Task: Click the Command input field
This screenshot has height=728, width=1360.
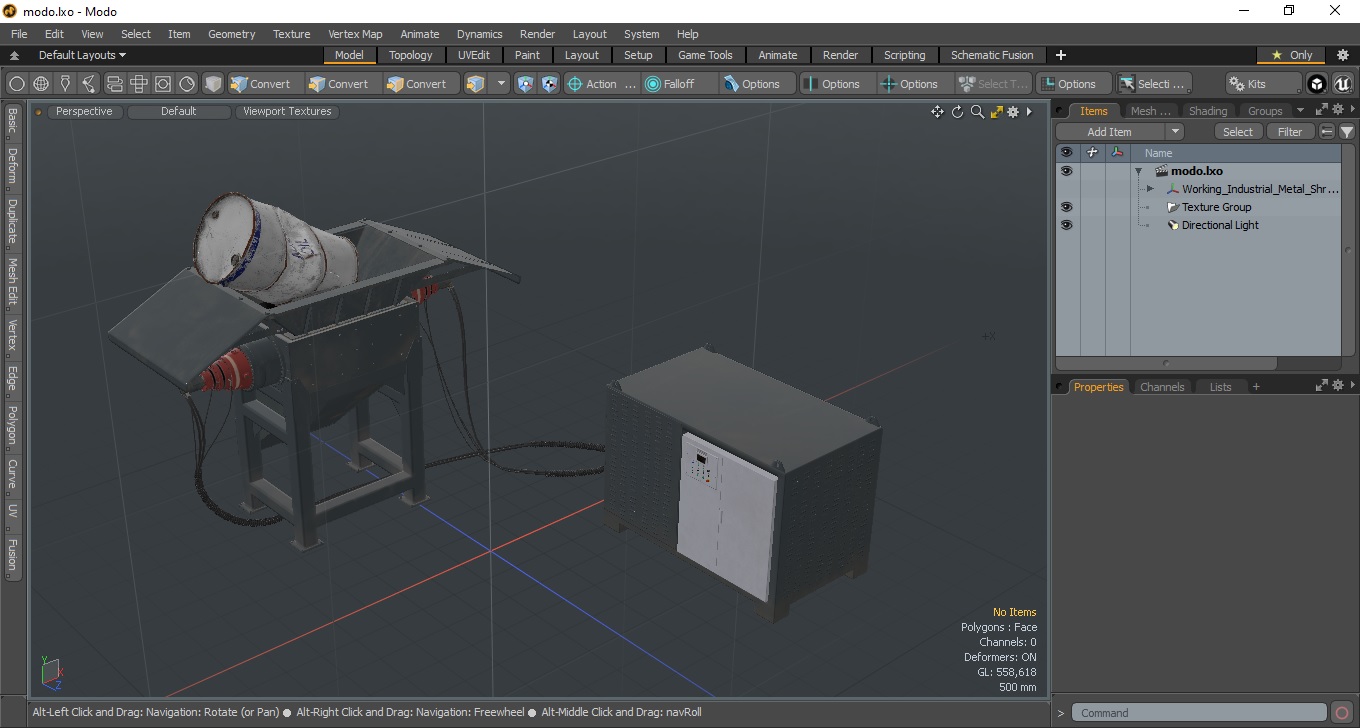Action: pyautogui.click(x=1201, y=713)
